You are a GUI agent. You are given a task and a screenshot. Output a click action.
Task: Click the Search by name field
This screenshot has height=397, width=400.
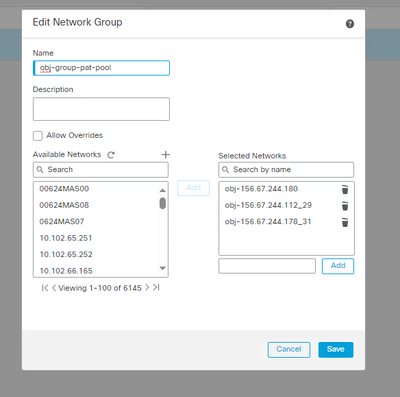(x=286, y=170)
